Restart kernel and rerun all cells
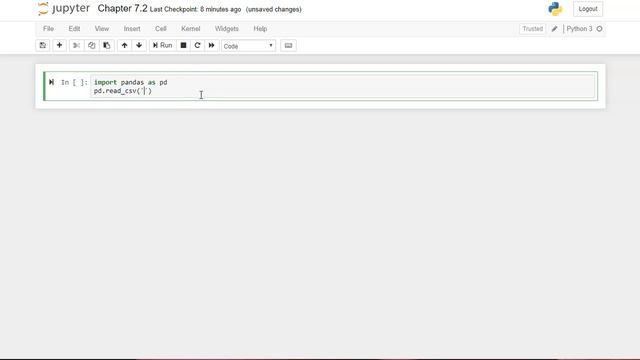 pyautogui.click(x=211, y=45)
